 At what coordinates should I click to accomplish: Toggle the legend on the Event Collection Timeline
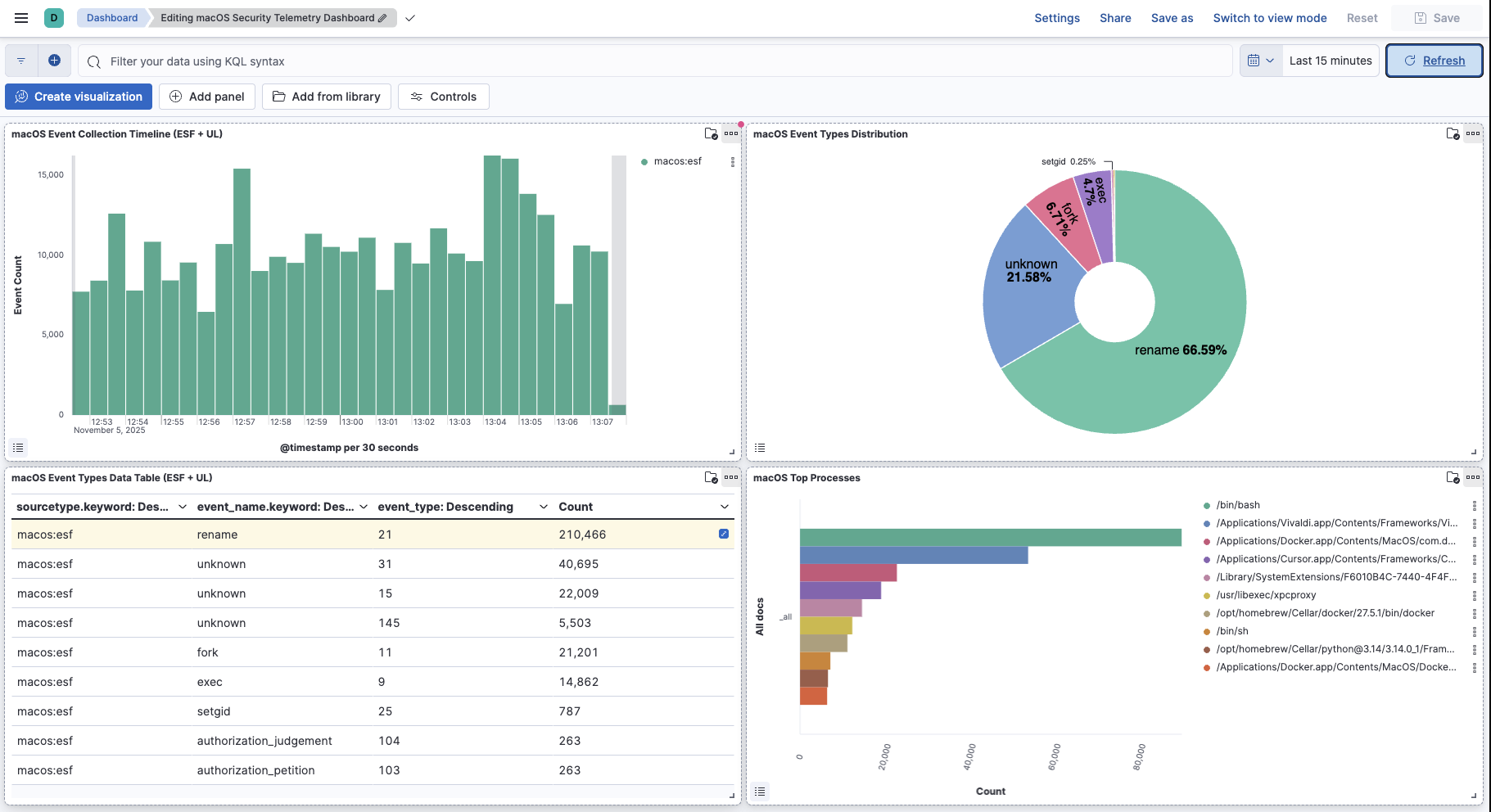tap(18, 448)
